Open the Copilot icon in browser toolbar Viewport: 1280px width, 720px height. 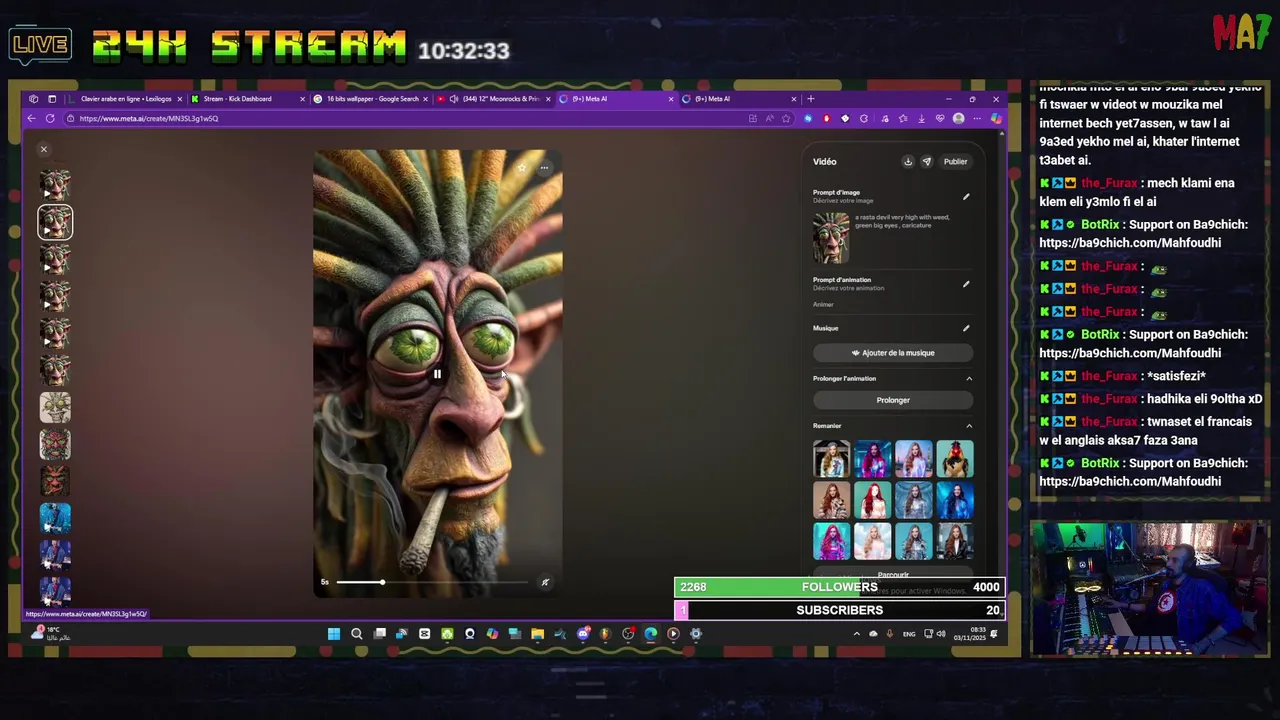[x=996, y=118]
